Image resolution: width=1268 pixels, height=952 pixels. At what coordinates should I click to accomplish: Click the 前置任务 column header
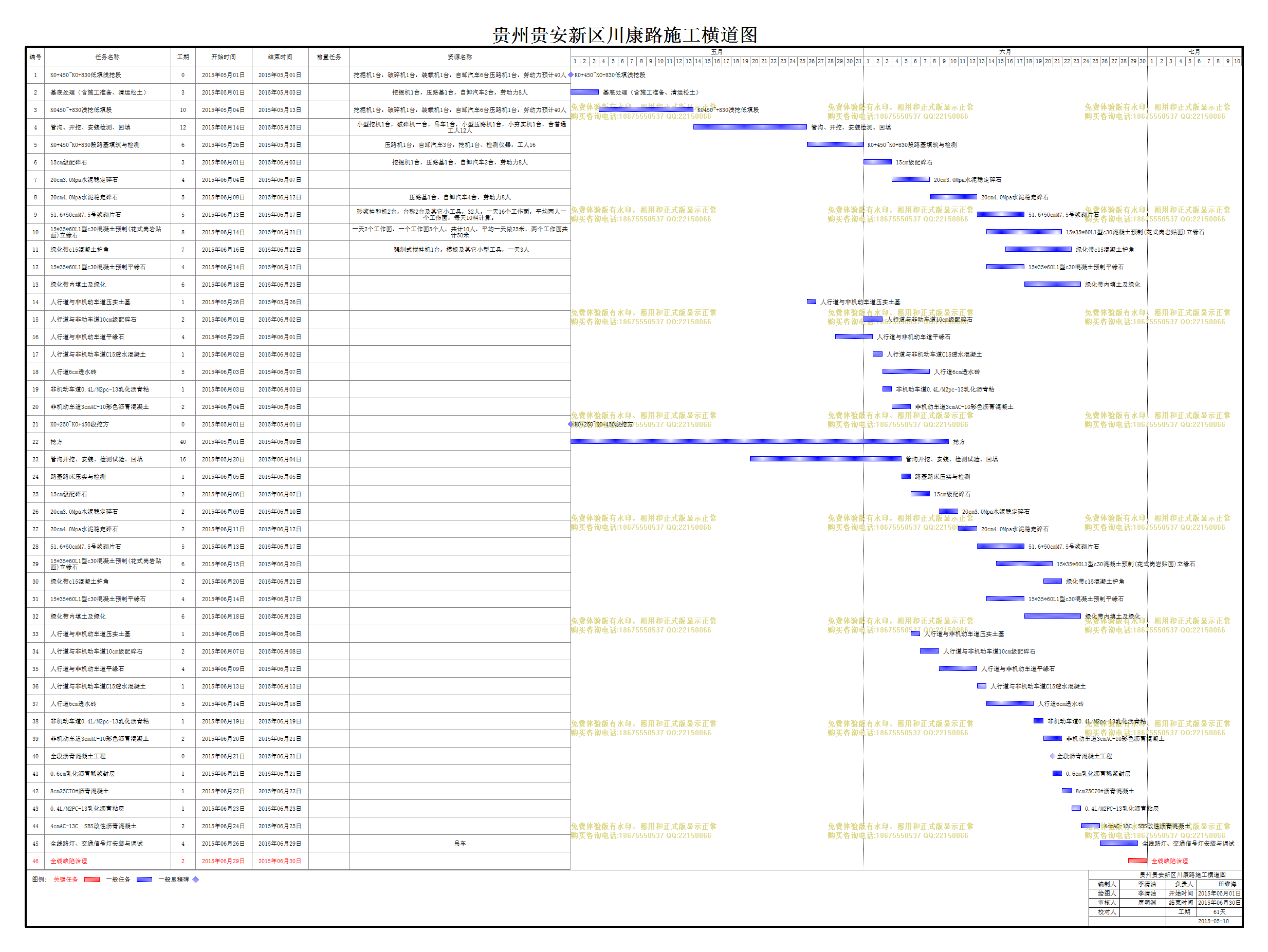coord(329,57)
